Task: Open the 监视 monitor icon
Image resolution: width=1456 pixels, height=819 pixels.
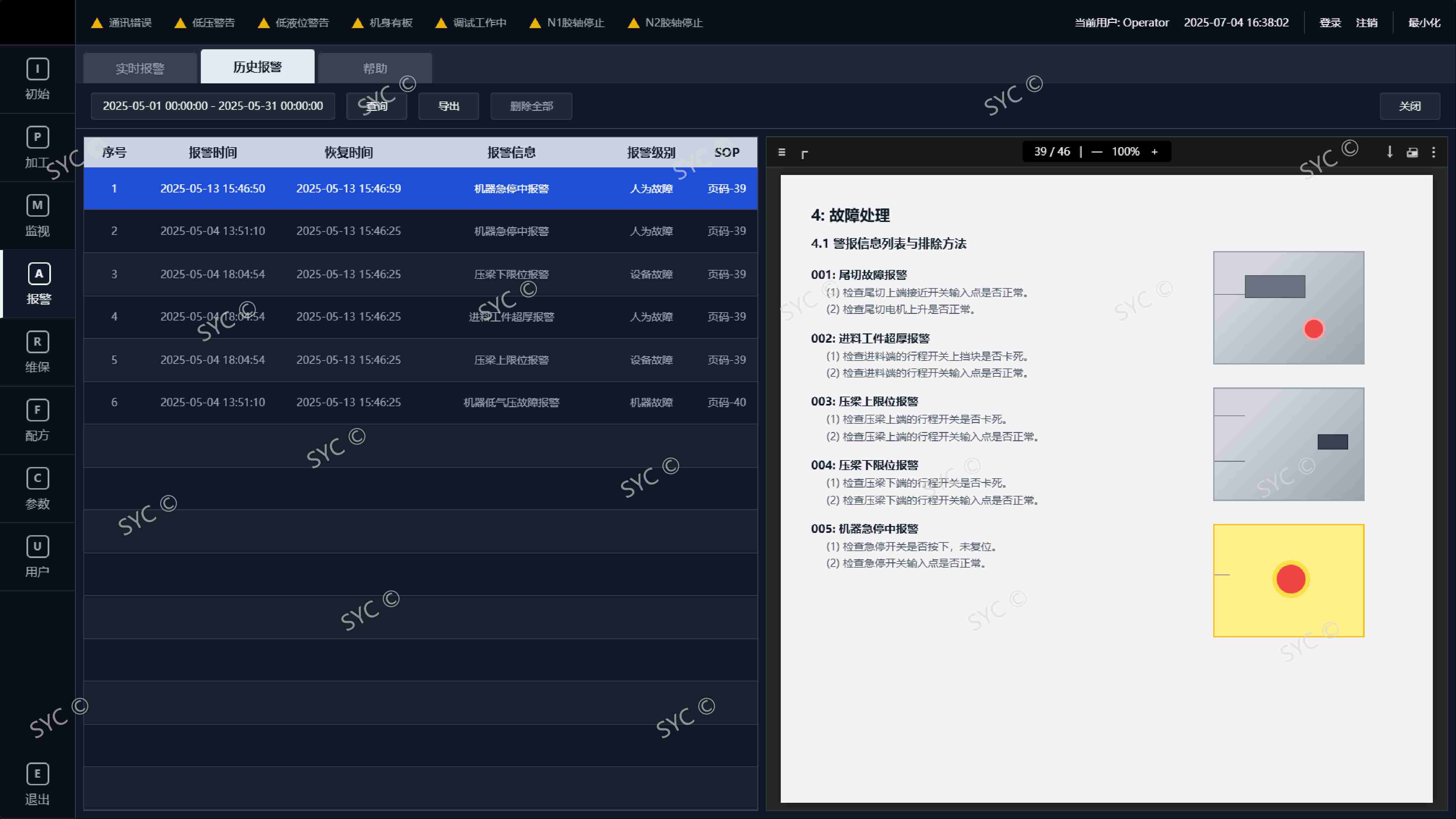Action: 37,205
